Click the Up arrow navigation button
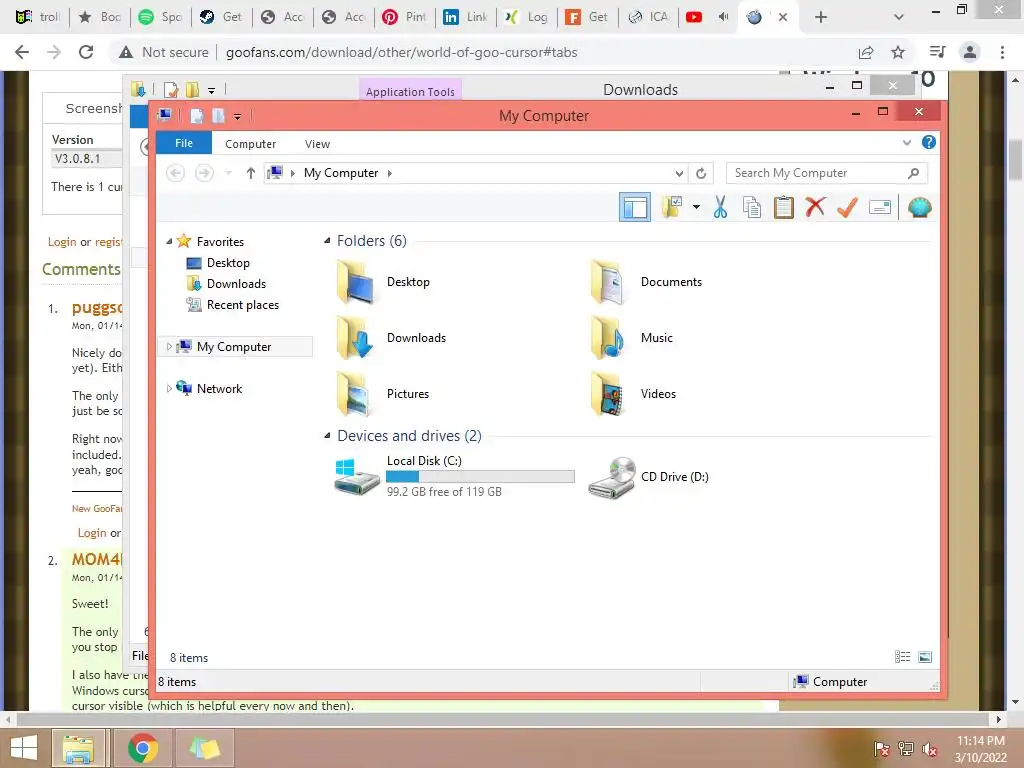 click(x=250, y=173)
